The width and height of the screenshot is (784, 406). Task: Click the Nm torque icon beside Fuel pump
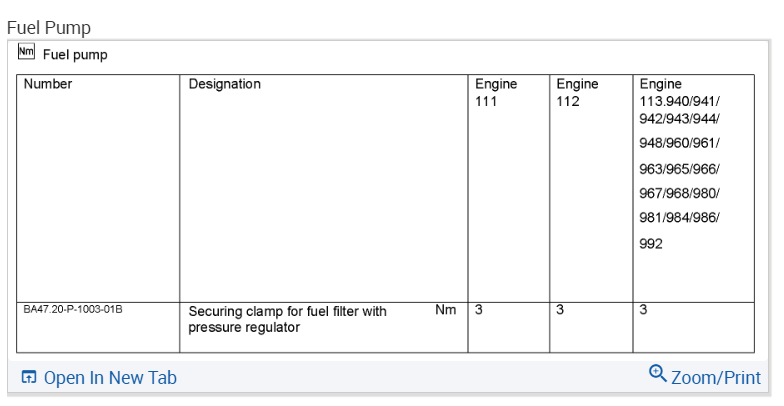pyautogui.click(x=26, y=53)
